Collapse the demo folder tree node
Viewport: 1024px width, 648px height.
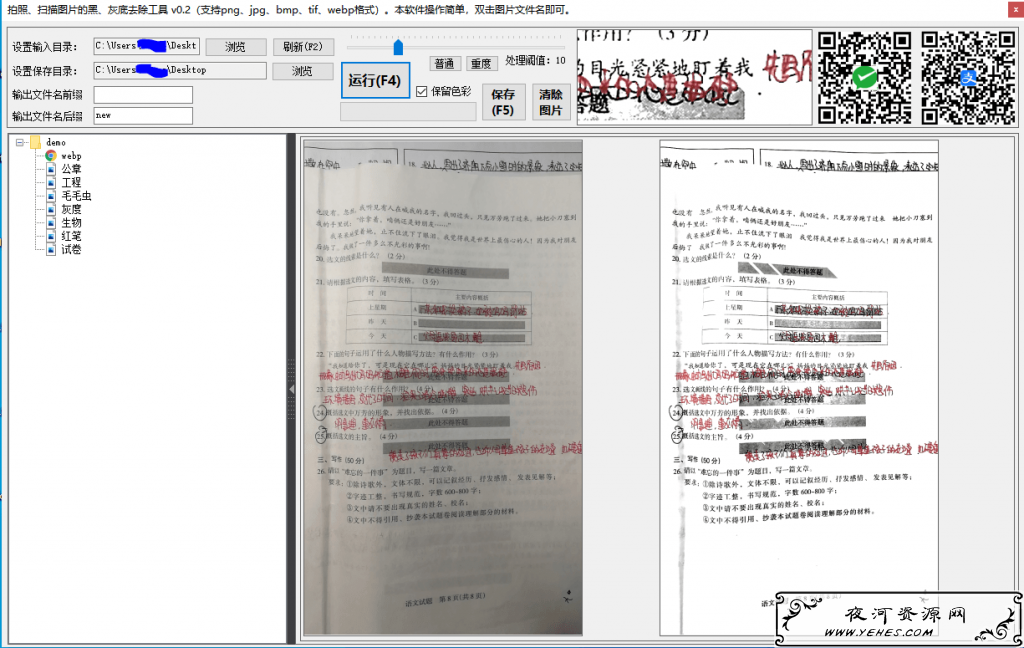[20, 142]
